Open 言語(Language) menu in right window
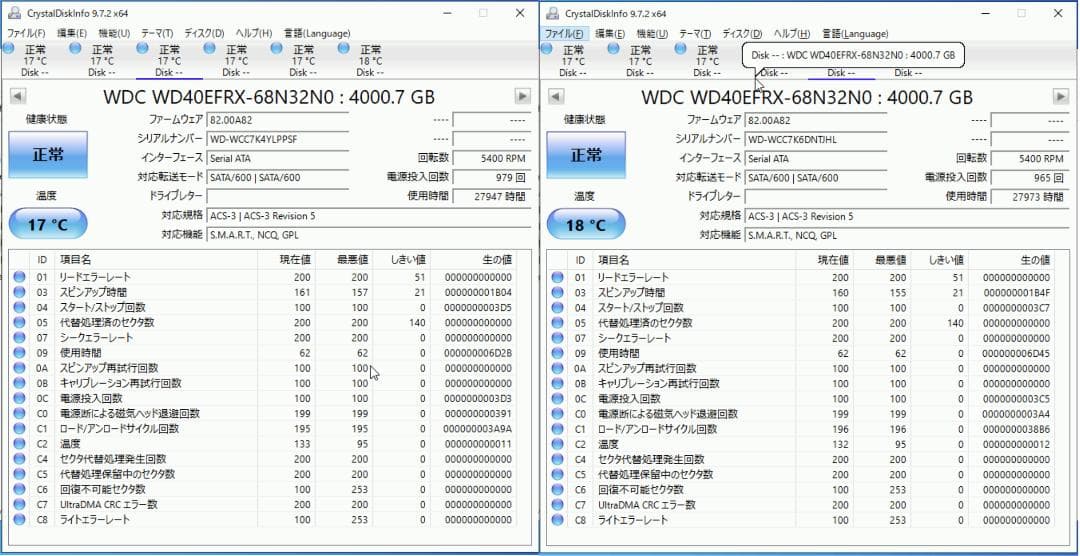The height and width of the screenshot is (556, 1080). 854,33
